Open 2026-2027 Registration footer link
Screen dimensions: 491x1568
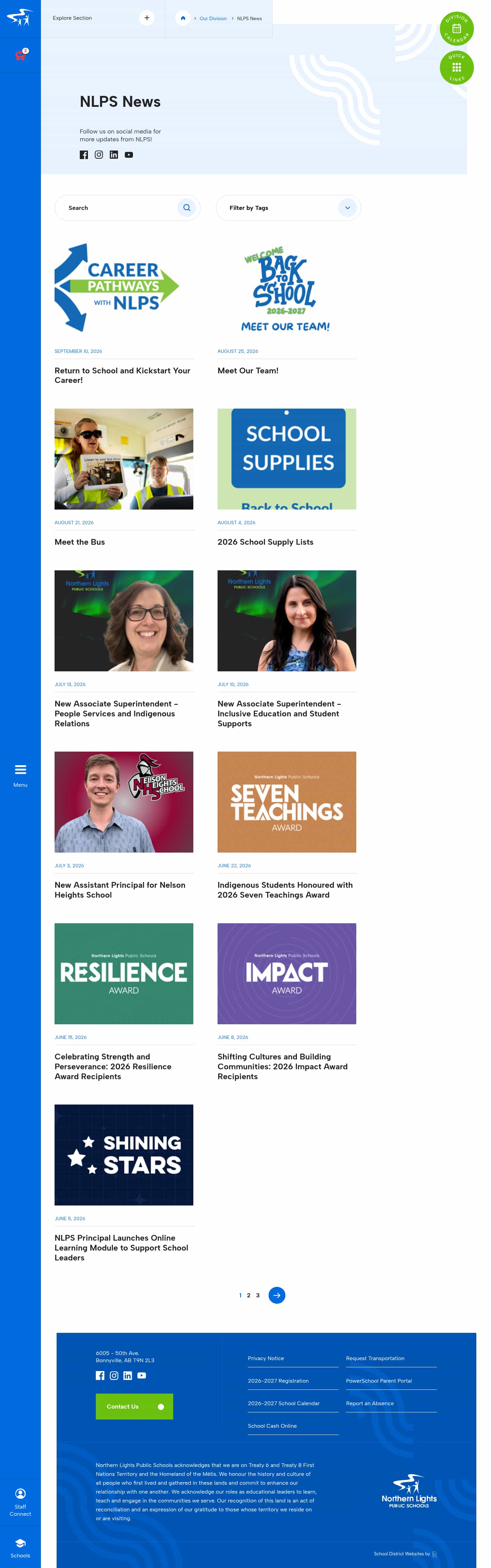278,1381
